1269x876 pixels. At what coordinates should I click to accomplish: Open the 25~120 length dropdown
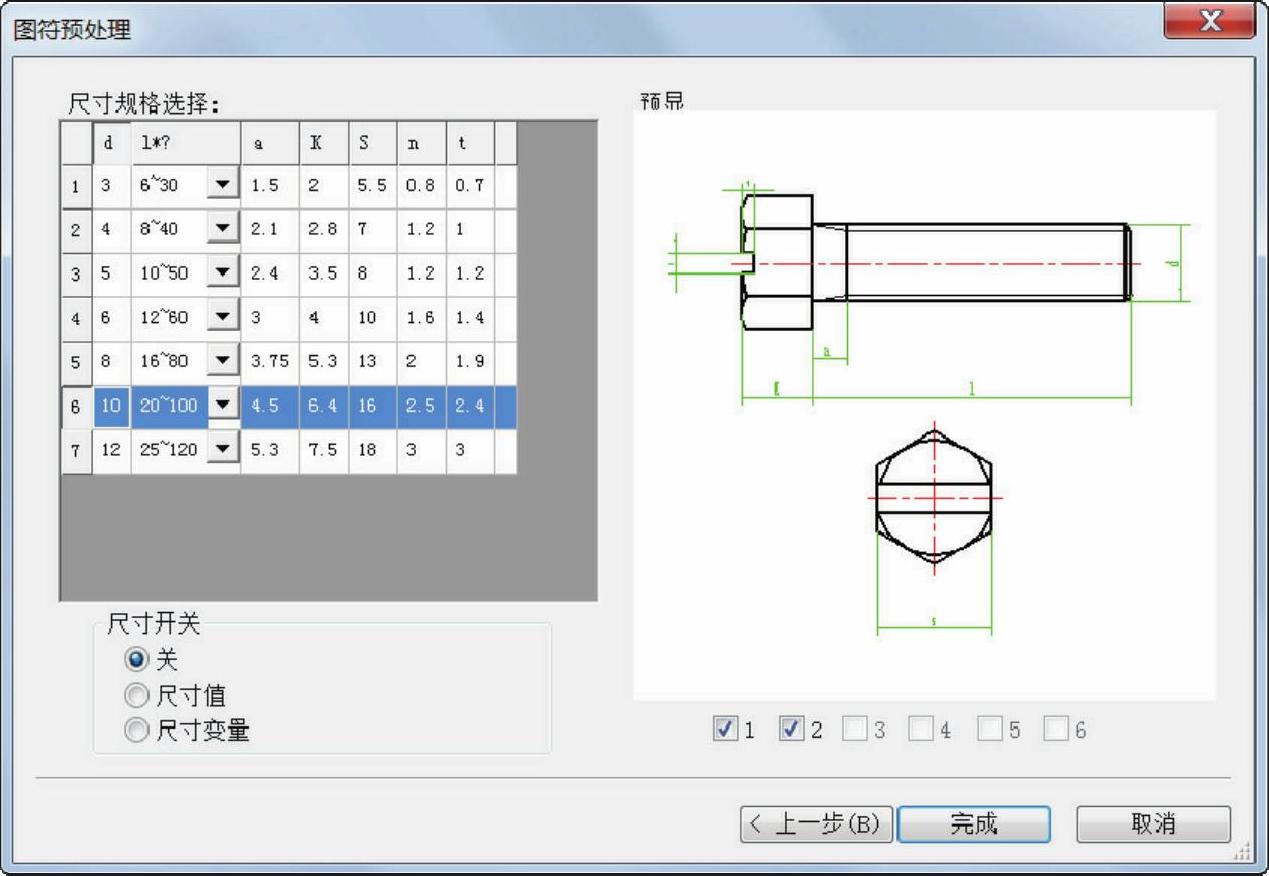click(223, 450)
